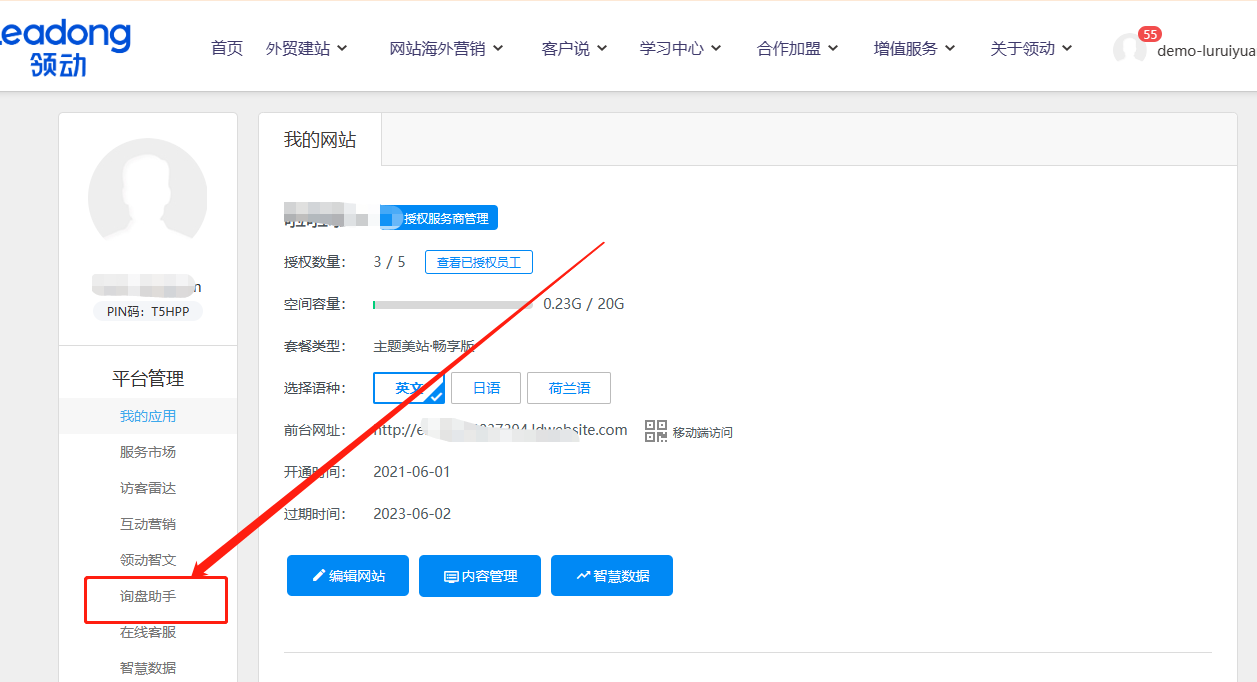
Task: Expand the 外贸建站 dropdown menu
Action: 308,47
